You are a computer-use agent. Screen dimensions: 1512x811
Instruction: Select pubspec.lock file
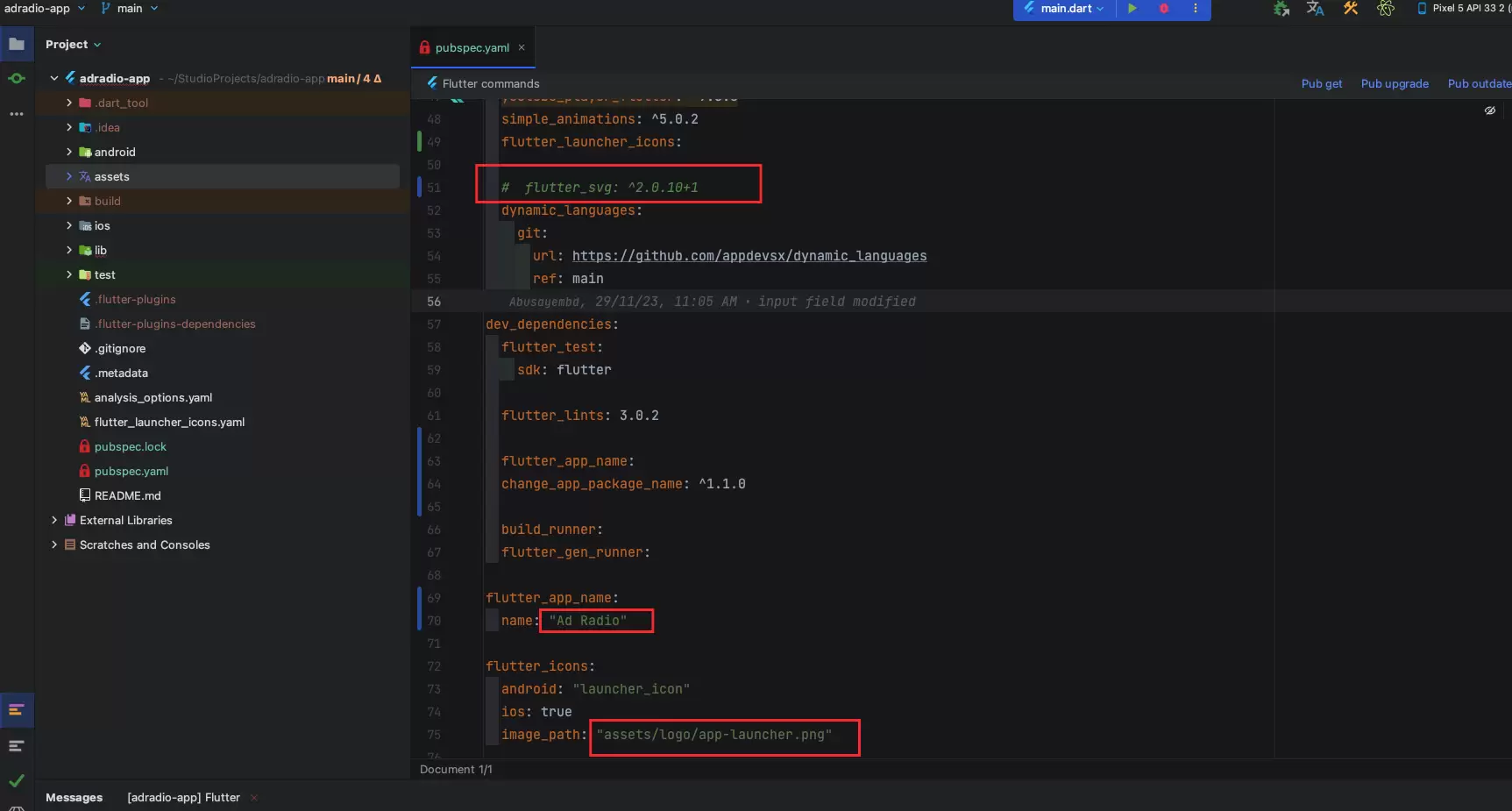click(131, 446)
